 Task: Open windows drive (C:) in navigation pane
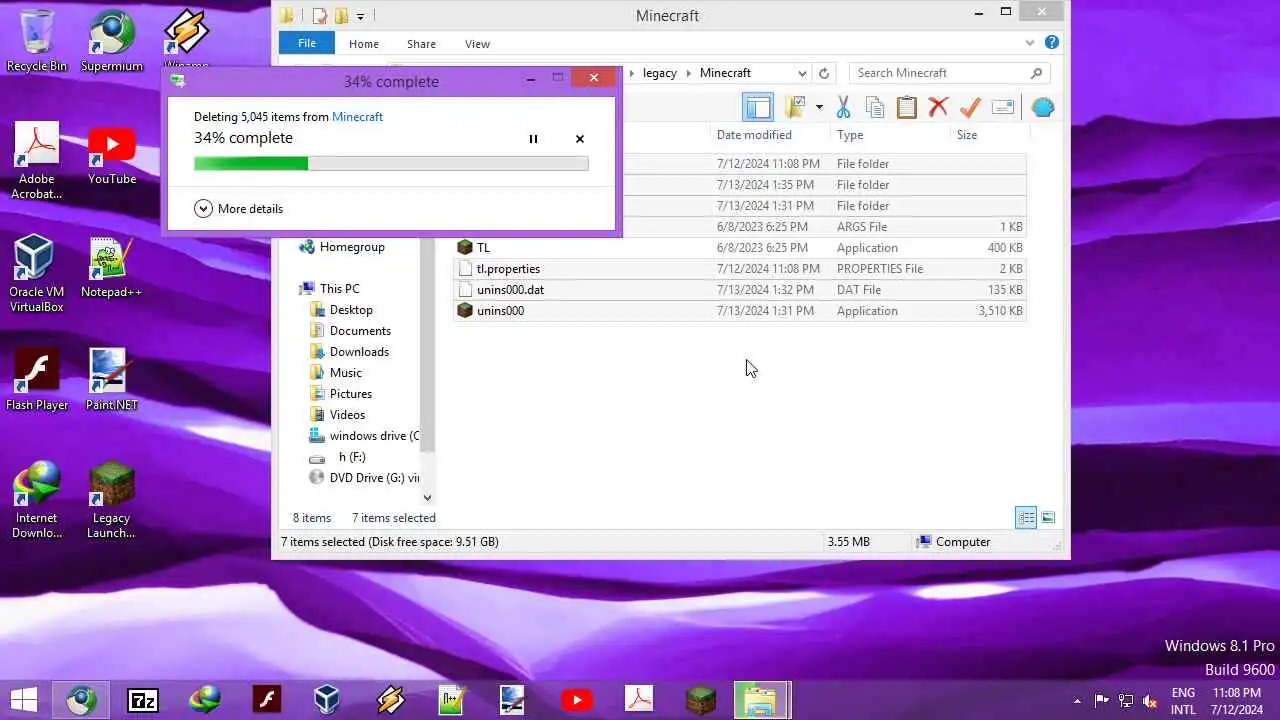(364, 436)
